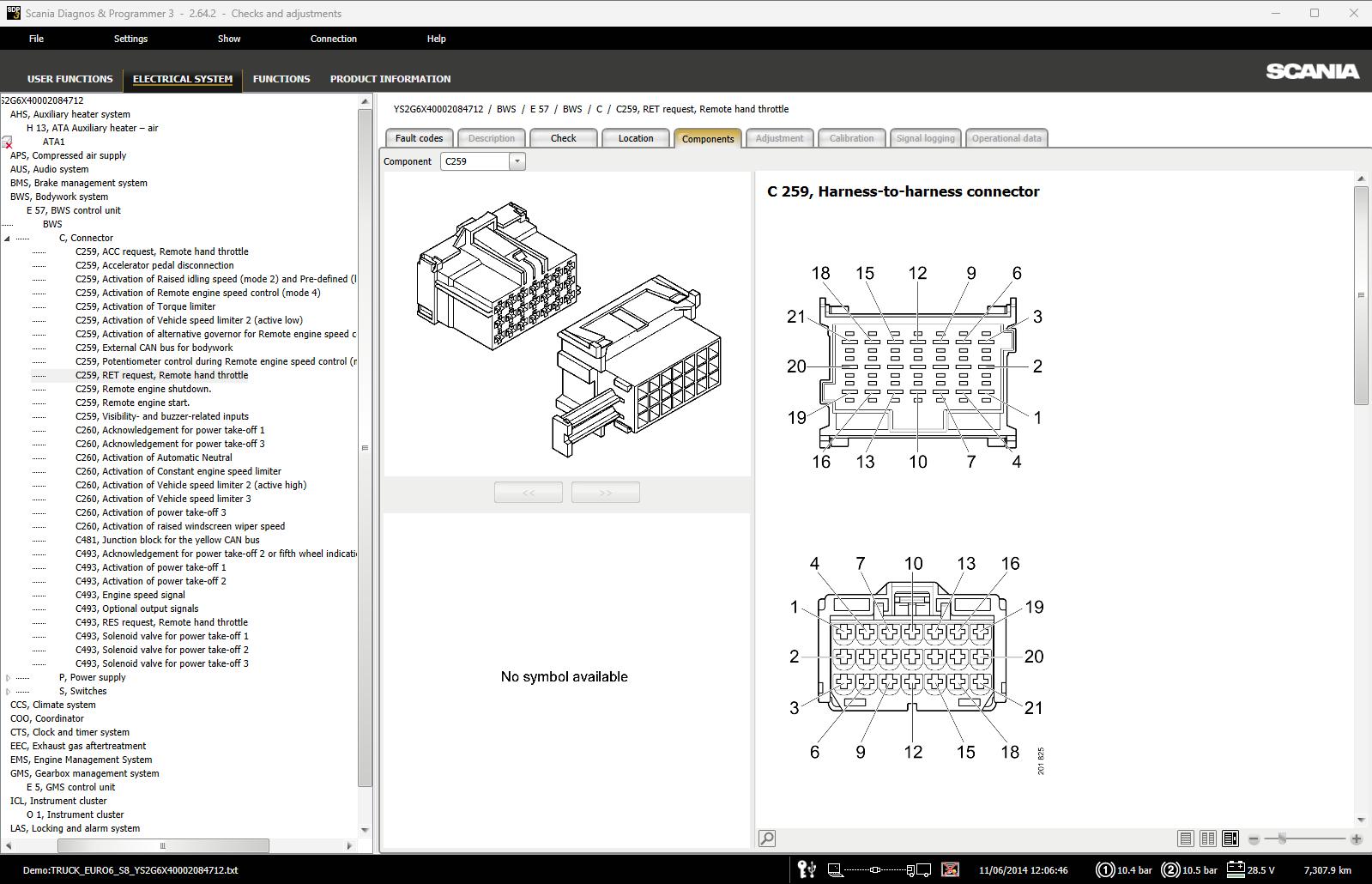Switch to single-page view layout

1186,839
